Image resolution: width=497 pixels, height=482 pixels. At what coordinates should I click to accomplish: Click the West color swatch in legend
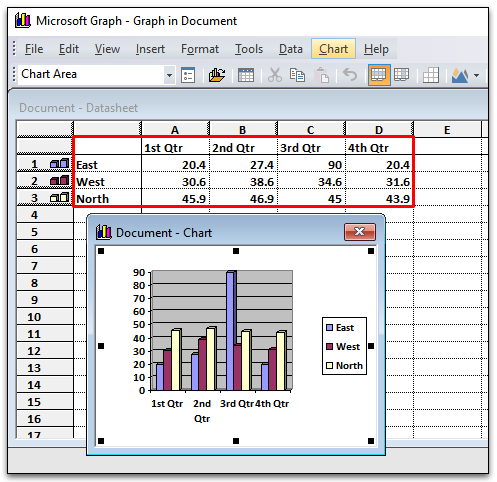click(329, 347)
